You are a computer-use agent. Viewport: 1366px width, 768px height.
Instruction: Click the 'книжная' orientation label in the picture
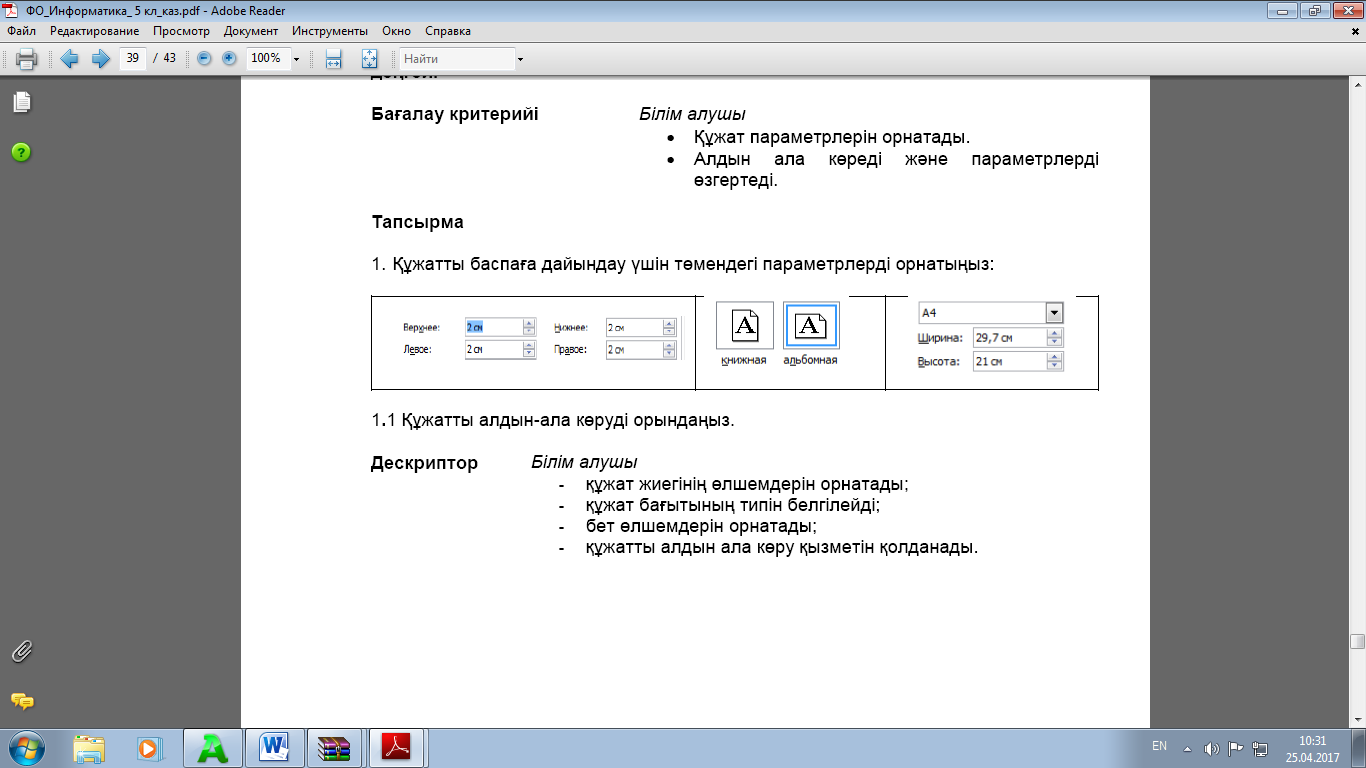pyautogui.click(x=744, y=360)
